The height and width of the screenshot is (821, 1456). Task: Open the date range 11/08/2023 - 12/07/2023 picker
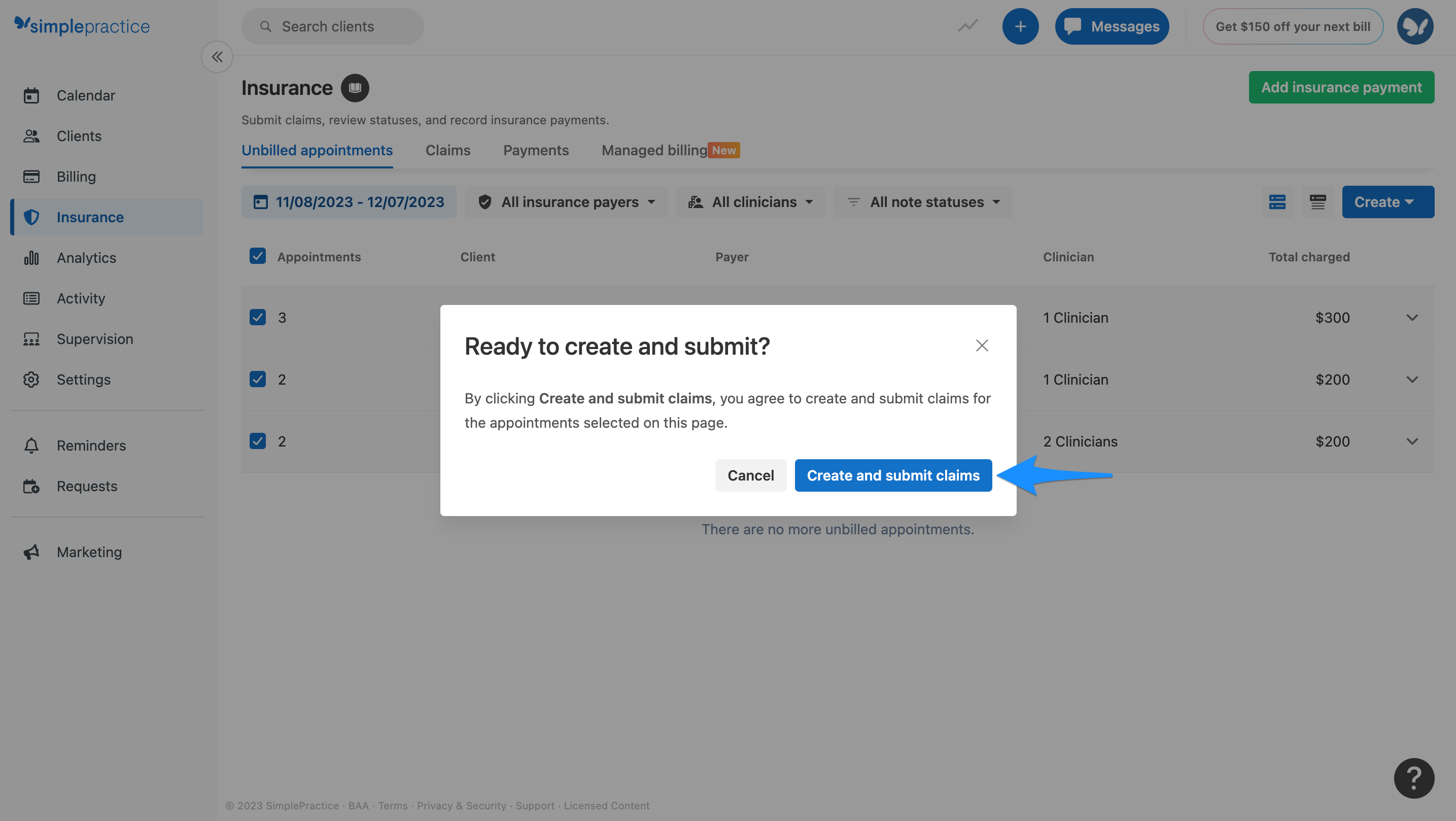[349, 202]
